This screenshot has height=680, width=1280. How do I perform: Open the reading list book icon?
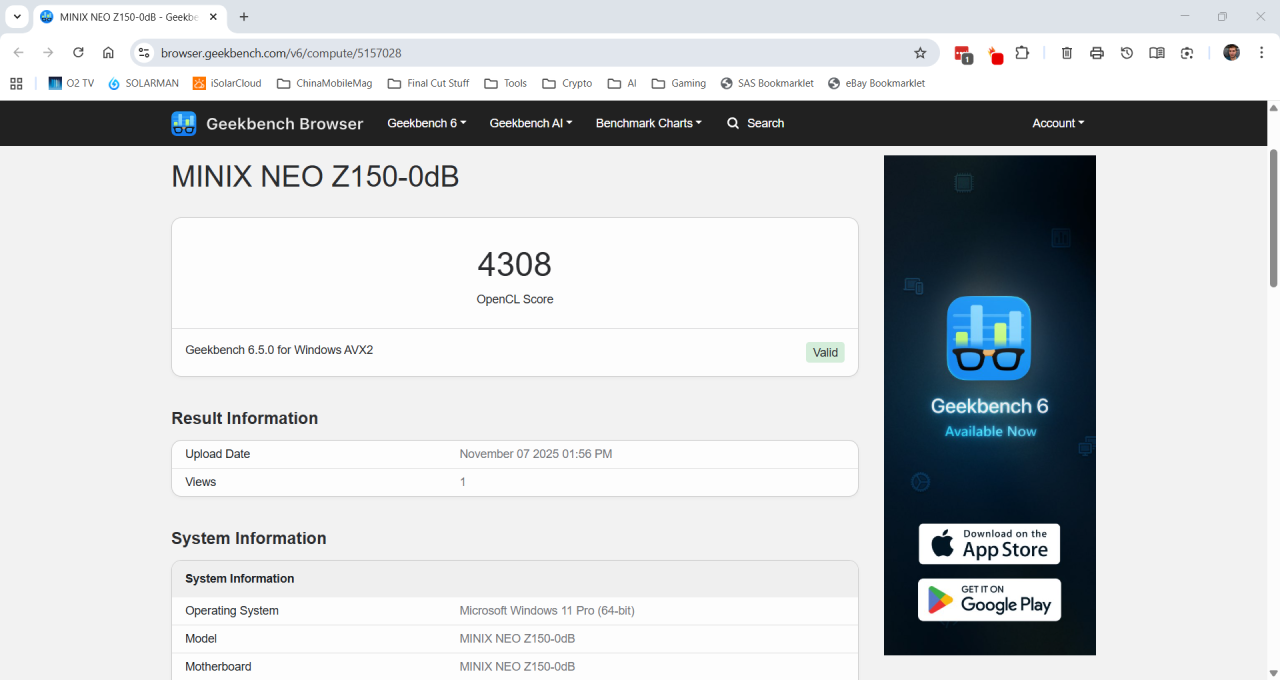pyautogui.click(x=1156, y=52)
